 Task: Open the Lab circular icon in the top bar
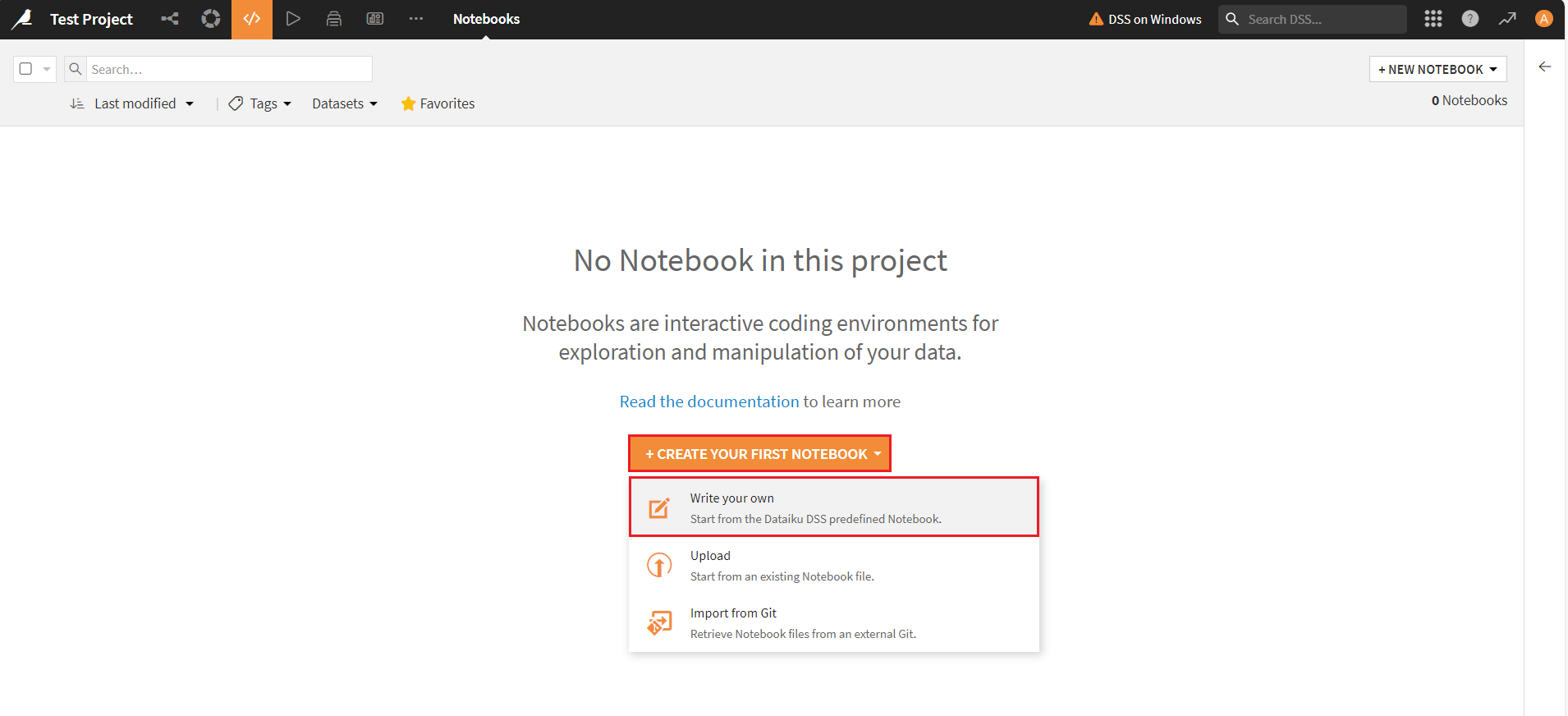tap(211, 19)
